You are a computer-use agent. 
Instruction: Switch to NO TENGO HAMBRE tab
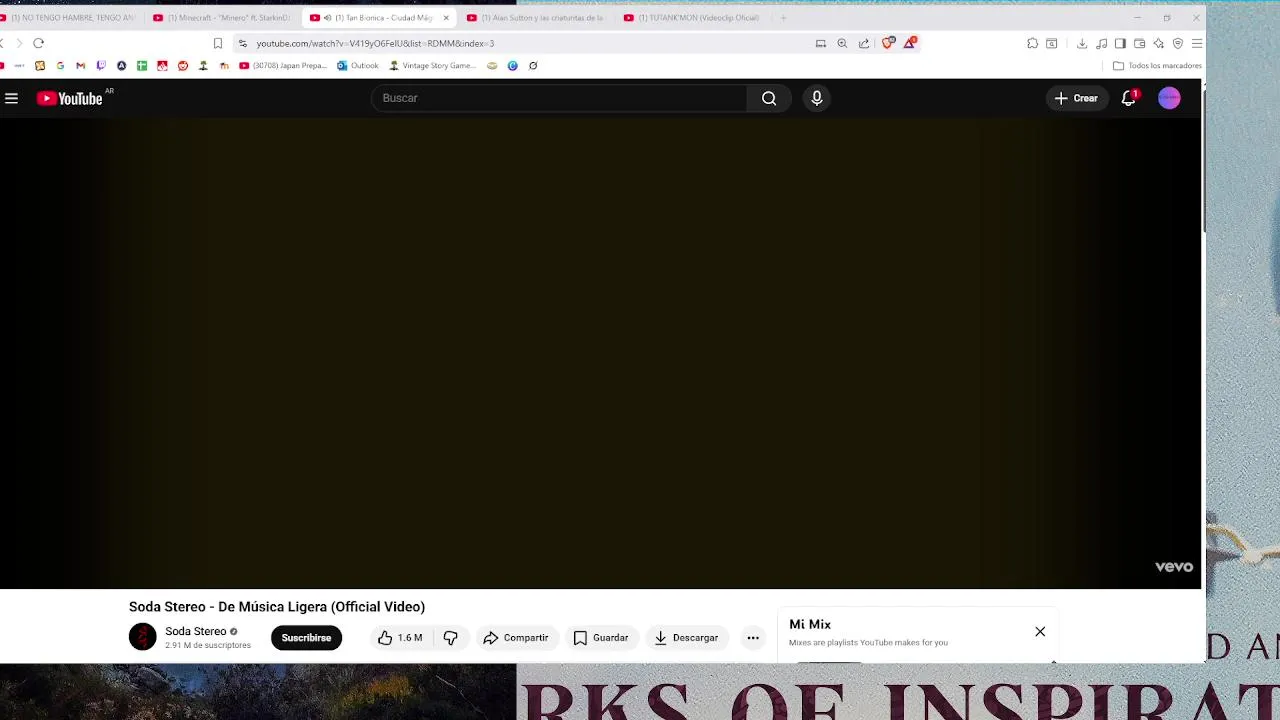click(72, 18)
